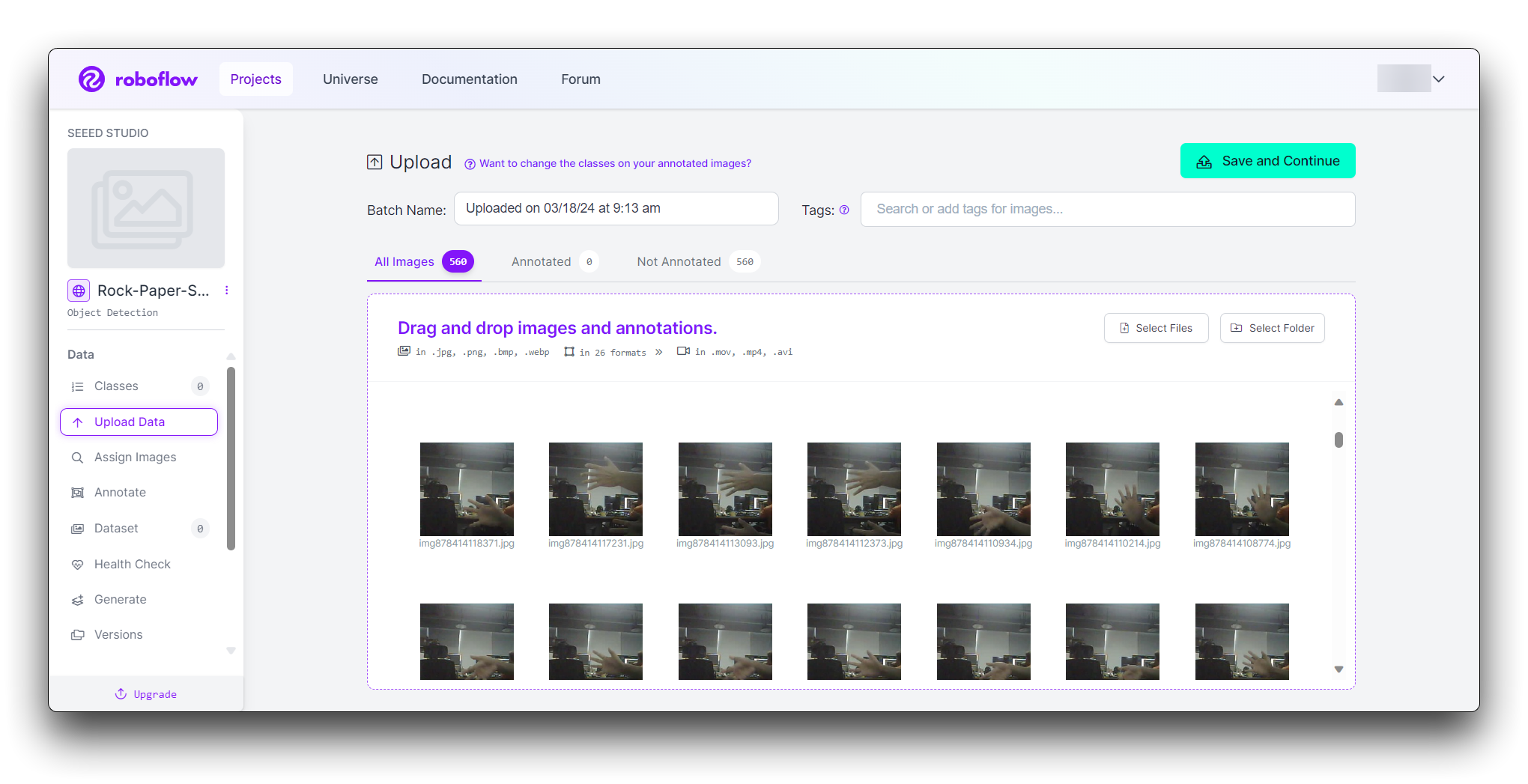The width and height of the screenshot is (1528, 784).
Task: Click Save and Continue
Action: (1267, 161)
